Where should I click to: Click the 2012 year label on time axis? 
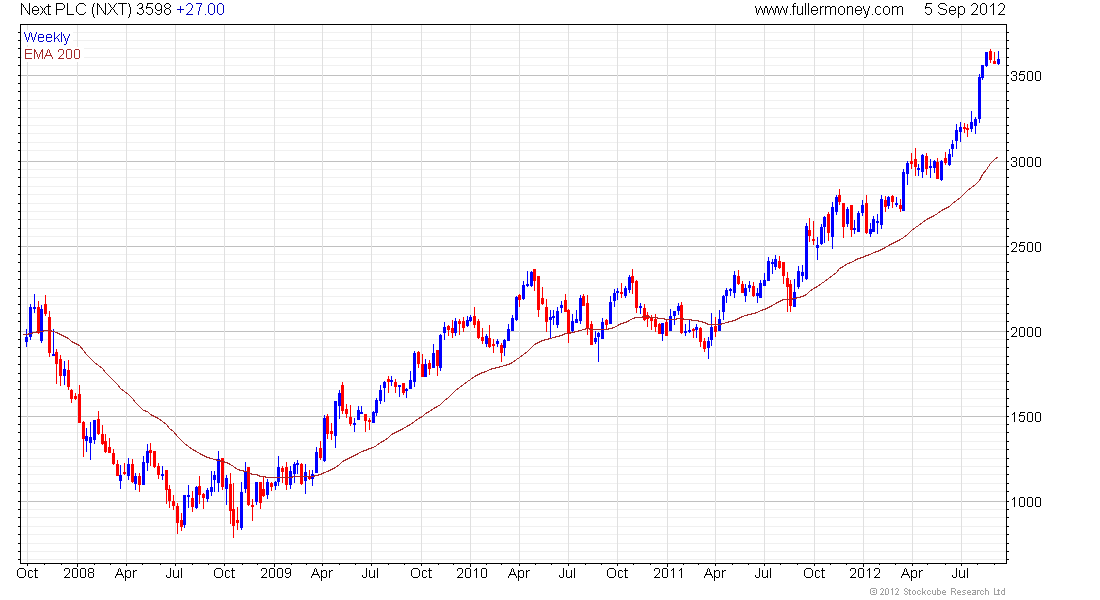865,573
